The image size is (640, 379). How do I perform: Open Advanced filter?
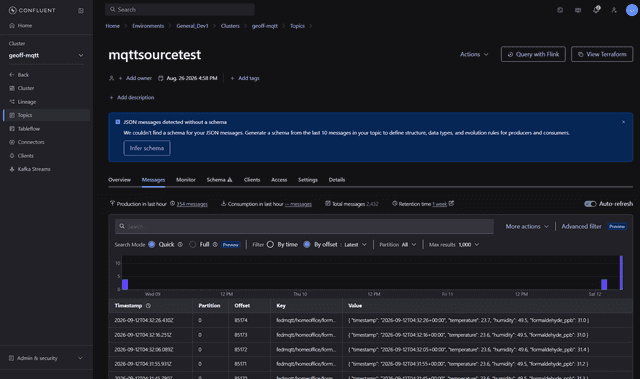coord(581,226)
